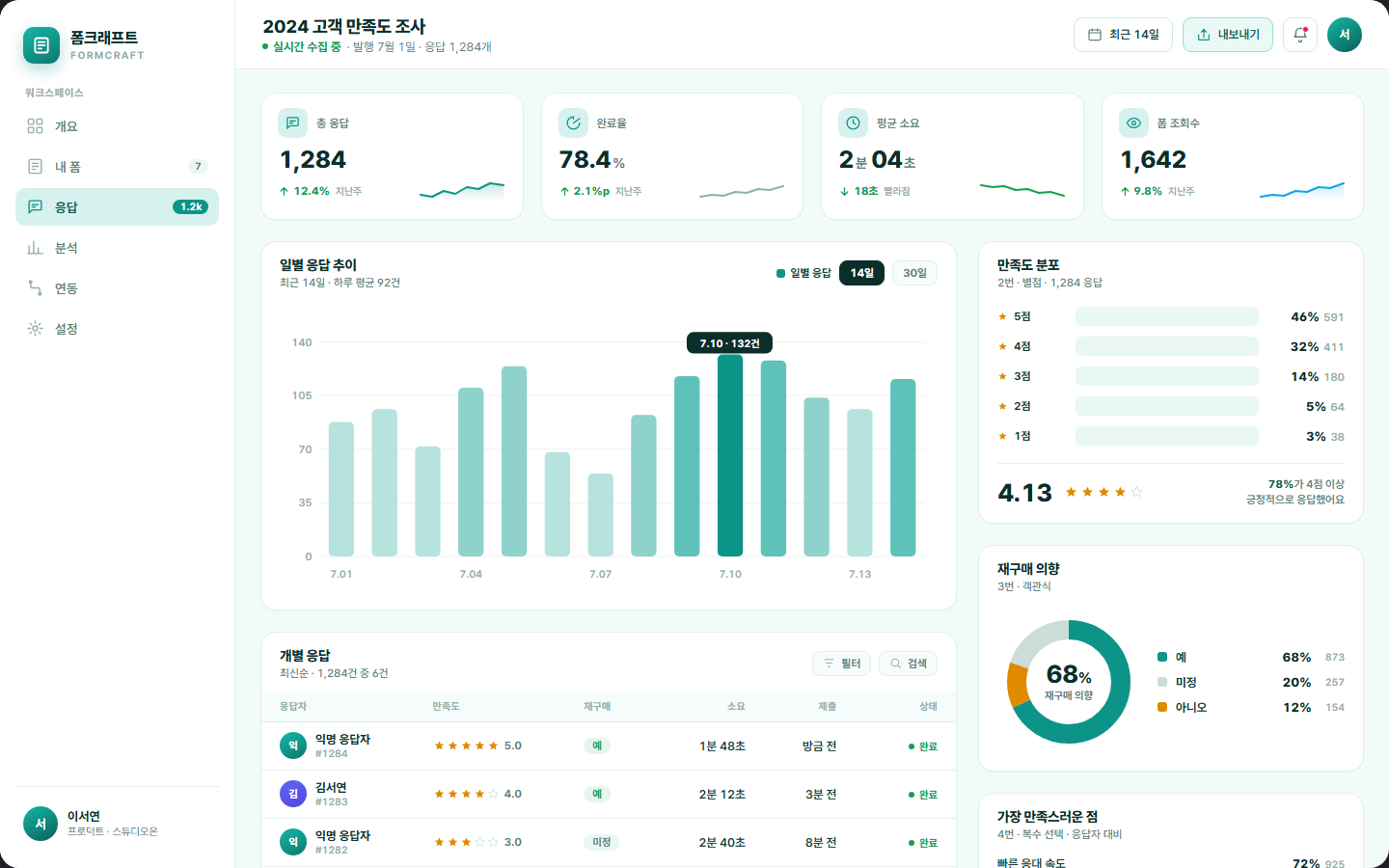
Task: Click the 68% donut chart
Action: pyautogui.click(x=1069, y=682)
